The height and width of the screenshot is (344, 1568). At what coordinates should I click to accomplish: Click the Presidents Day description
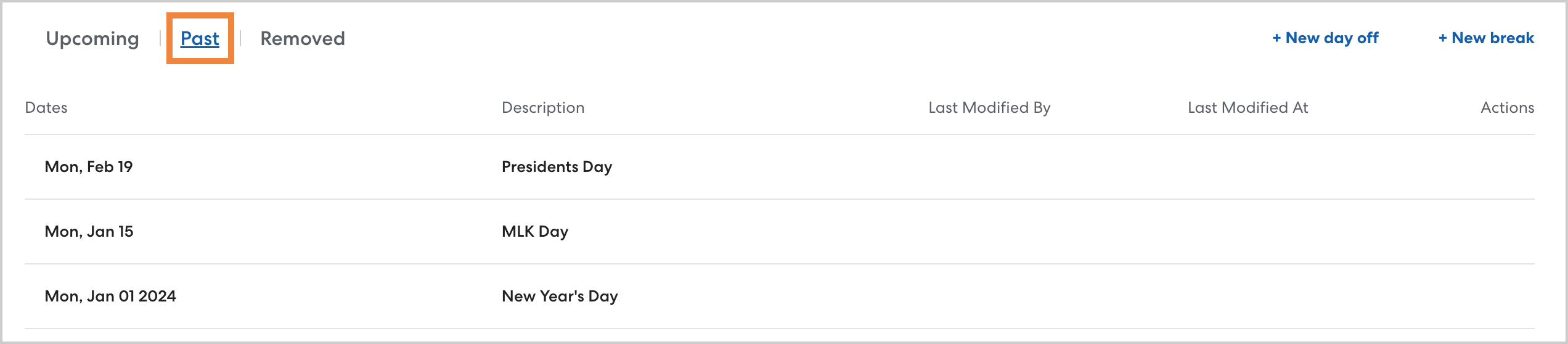click(557, 167)
